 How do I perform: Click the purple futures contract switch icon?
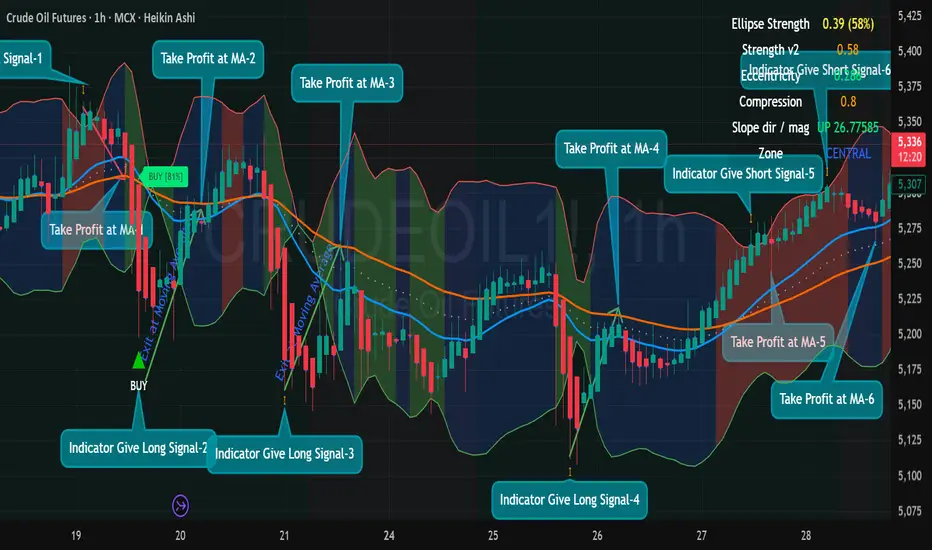180,506
